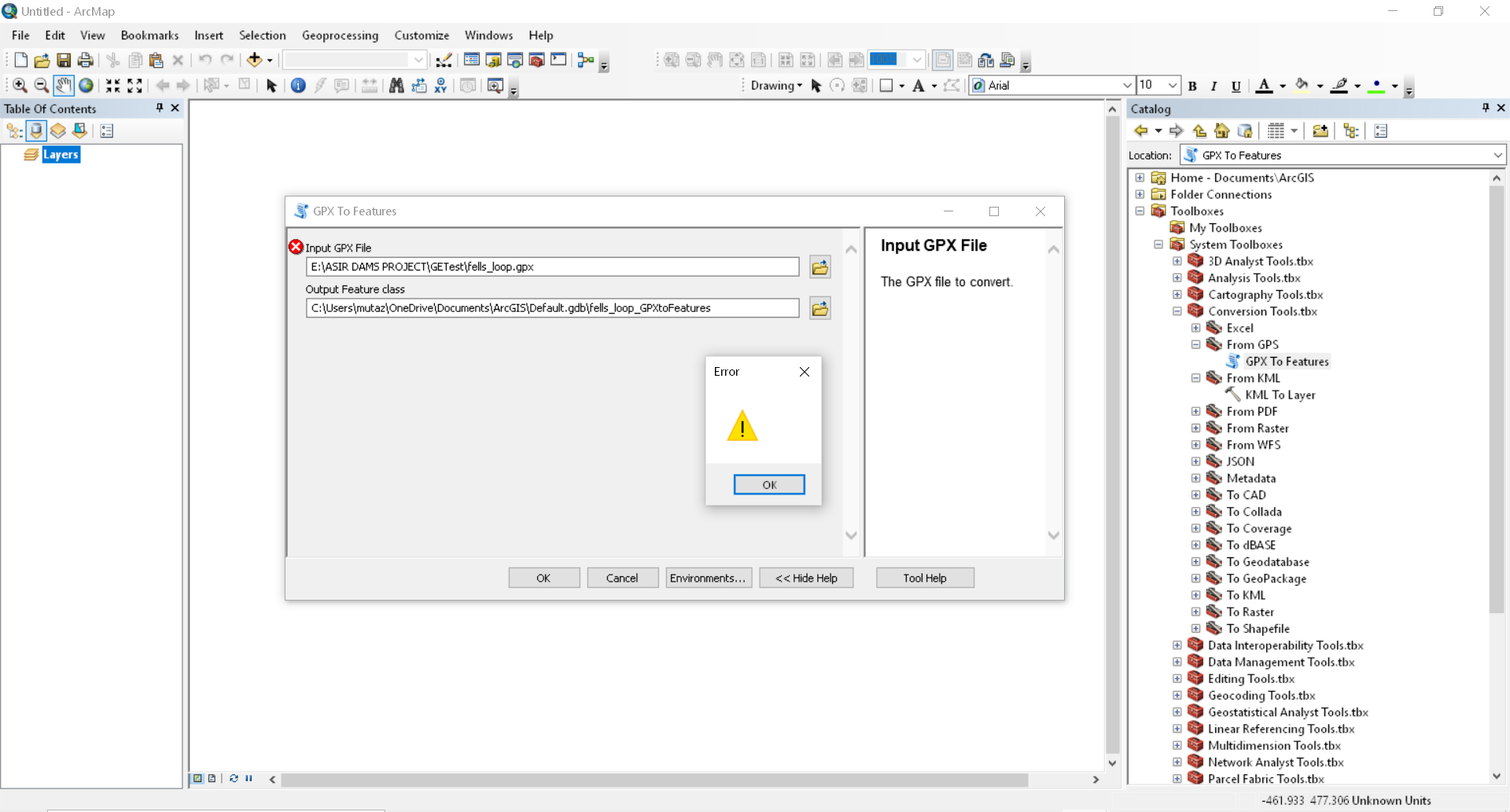Select the Zoom In magnifier tool
Image resolution: width=1510 pixels, height=812 pixels.
20,86
